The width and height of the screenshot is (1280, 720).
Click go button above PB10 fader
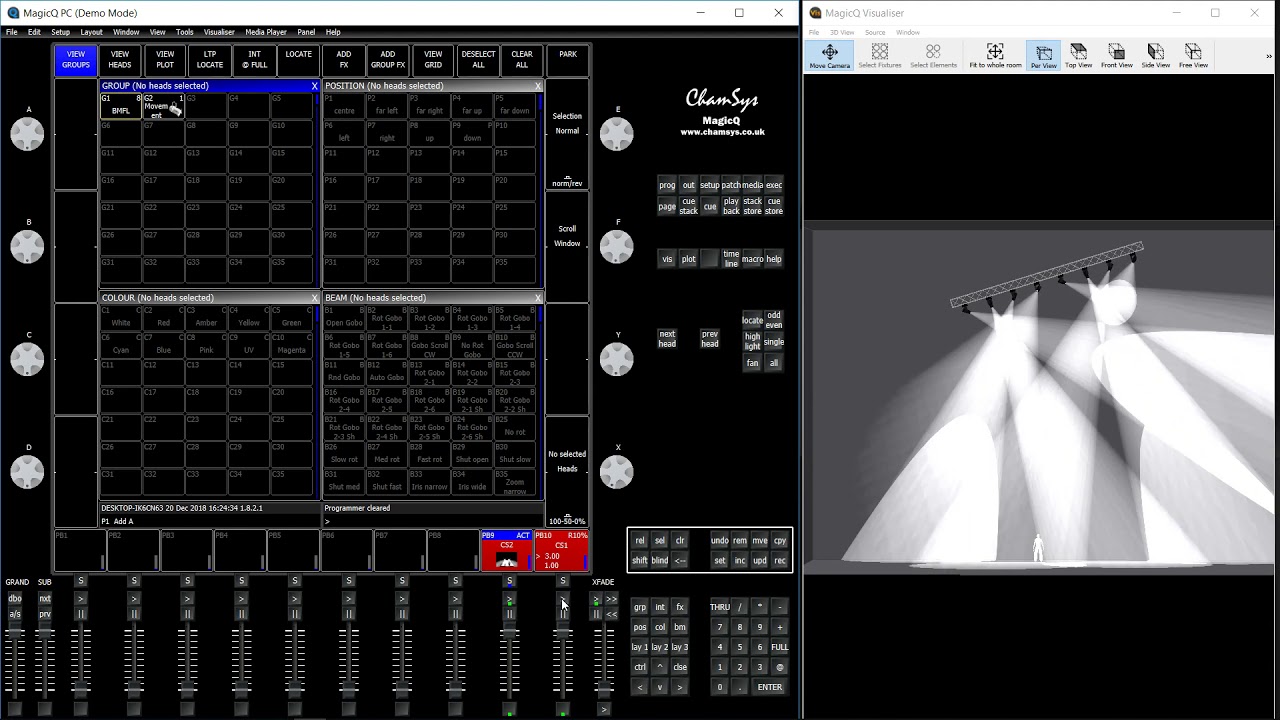[x=563, y=599]
